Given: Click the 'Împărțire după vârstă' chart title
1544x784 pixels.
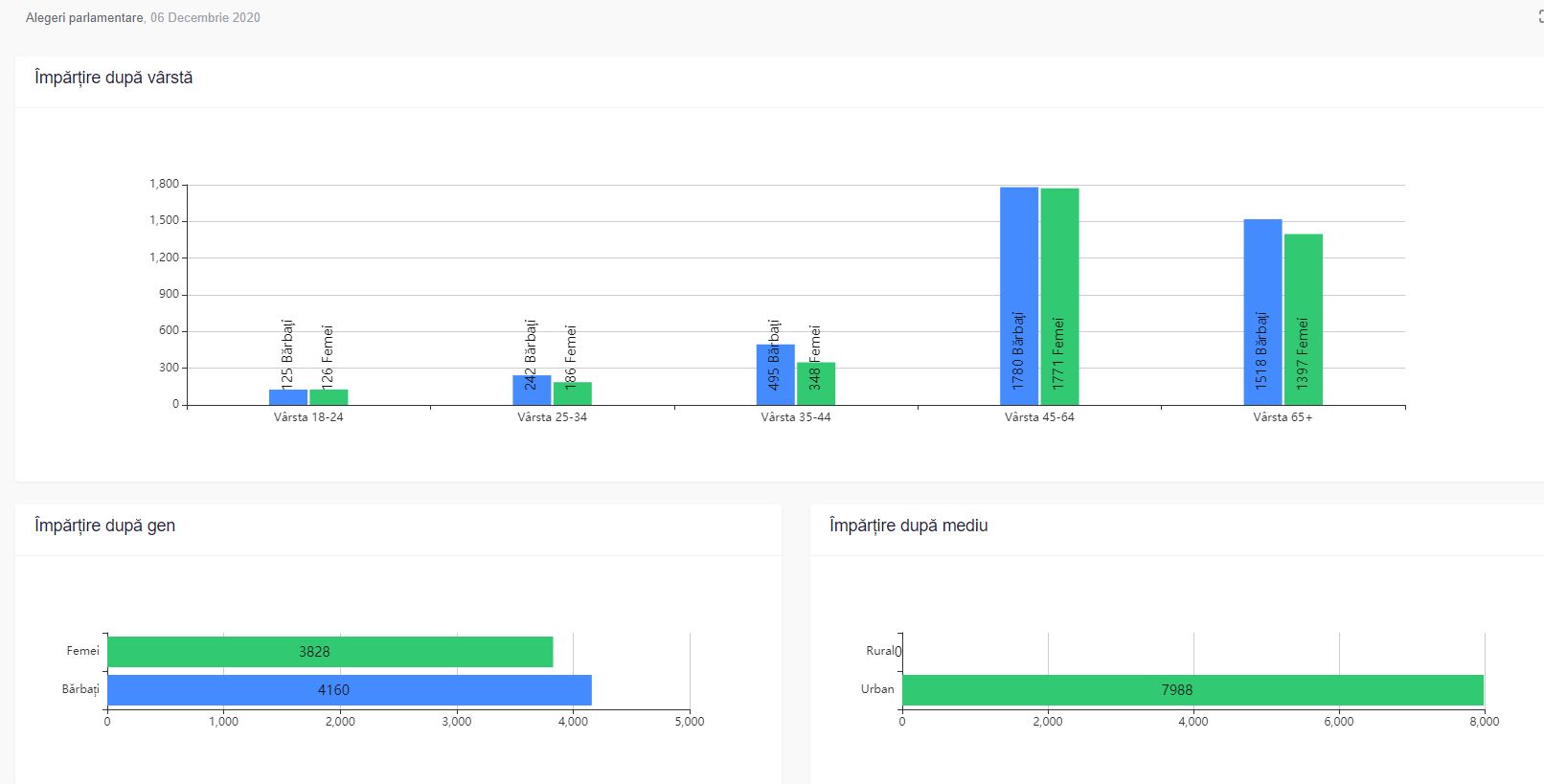Looking at the screenshot, I should point(113,78).
